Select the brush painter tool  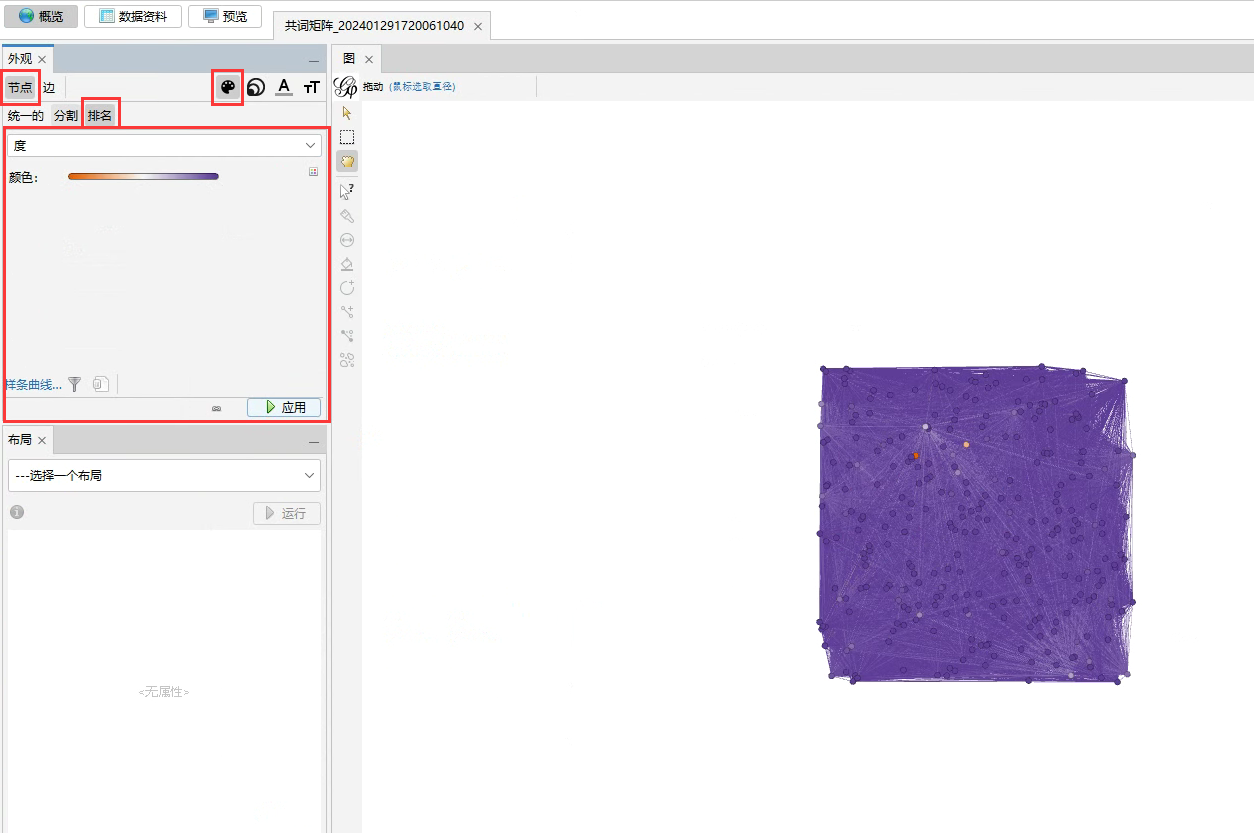pyautogui.click(x=347, y=216)
